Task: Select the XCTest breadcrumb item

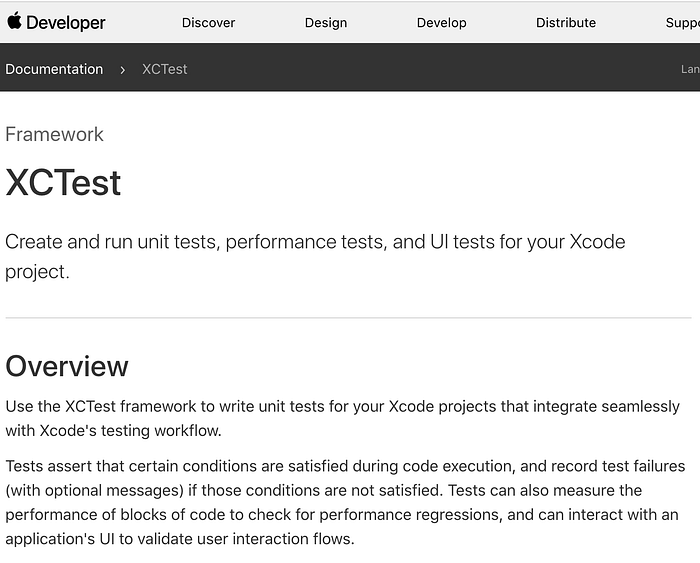Action: (x=164, y=69)
